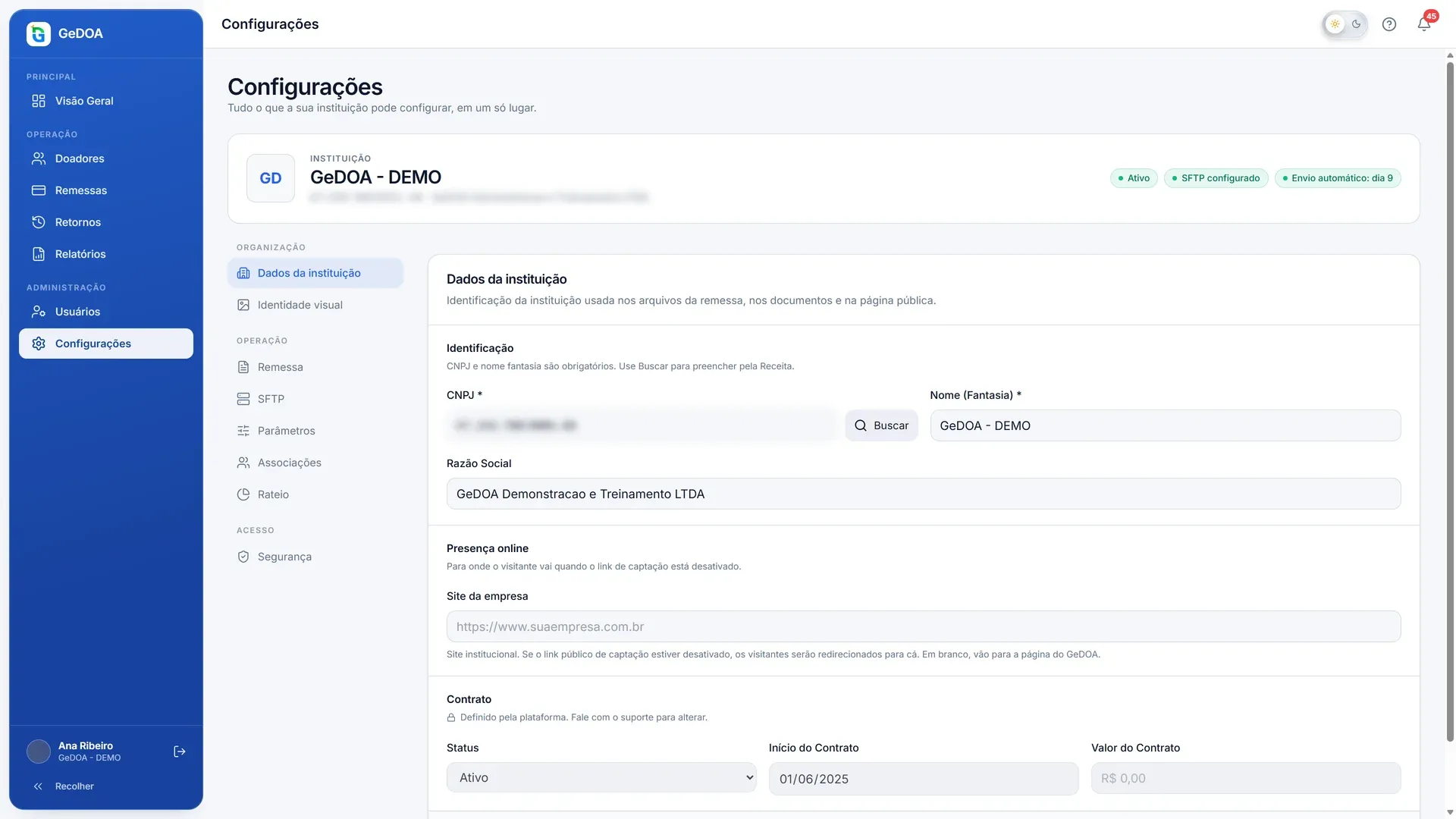Screen dimensions: 1456x819
Task: Switch to light mode sun toggle
Action: click(1335, 24)
